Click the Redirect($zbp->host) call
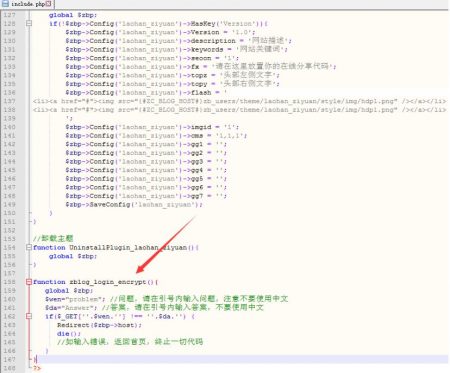This screenshot has height=373, width=450. [x=99, y=325]
